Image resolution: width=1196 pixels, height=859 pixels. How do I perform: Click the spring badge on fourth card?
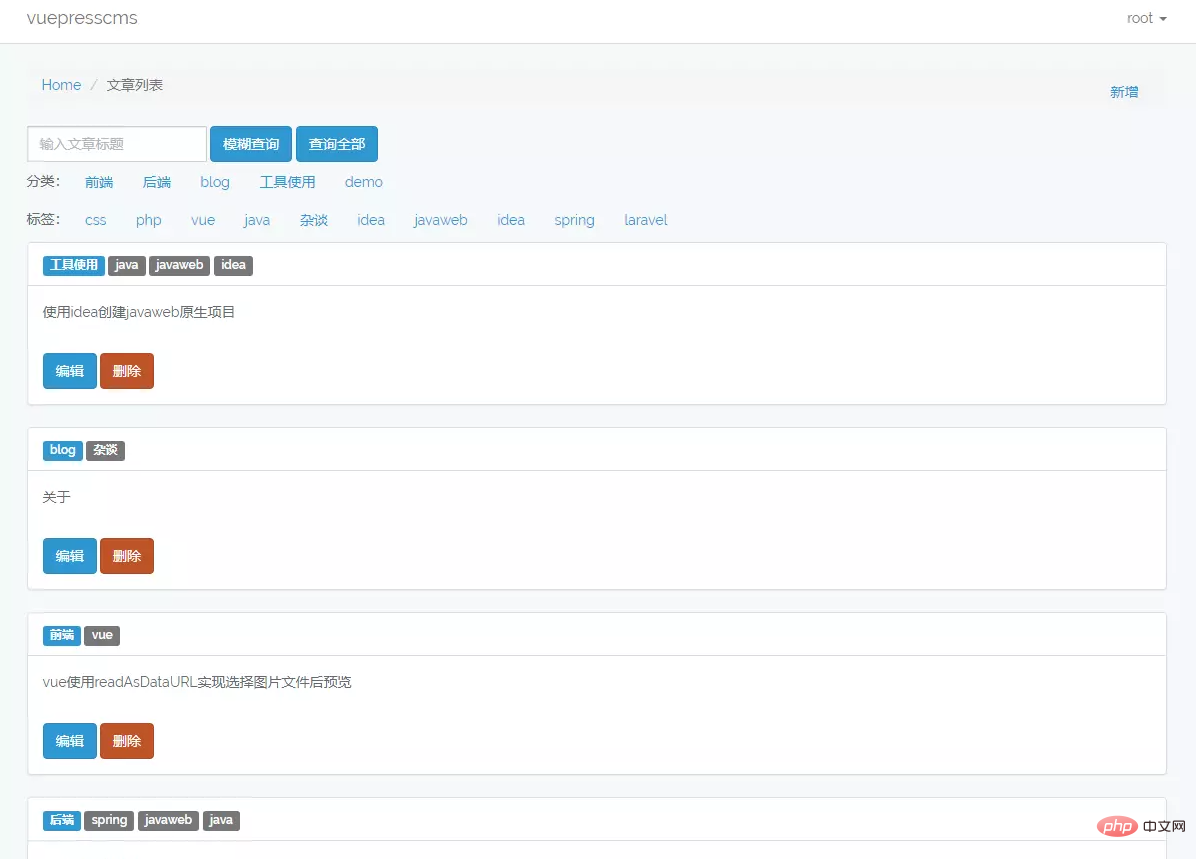pyautogui.click(x=109, y=820)
